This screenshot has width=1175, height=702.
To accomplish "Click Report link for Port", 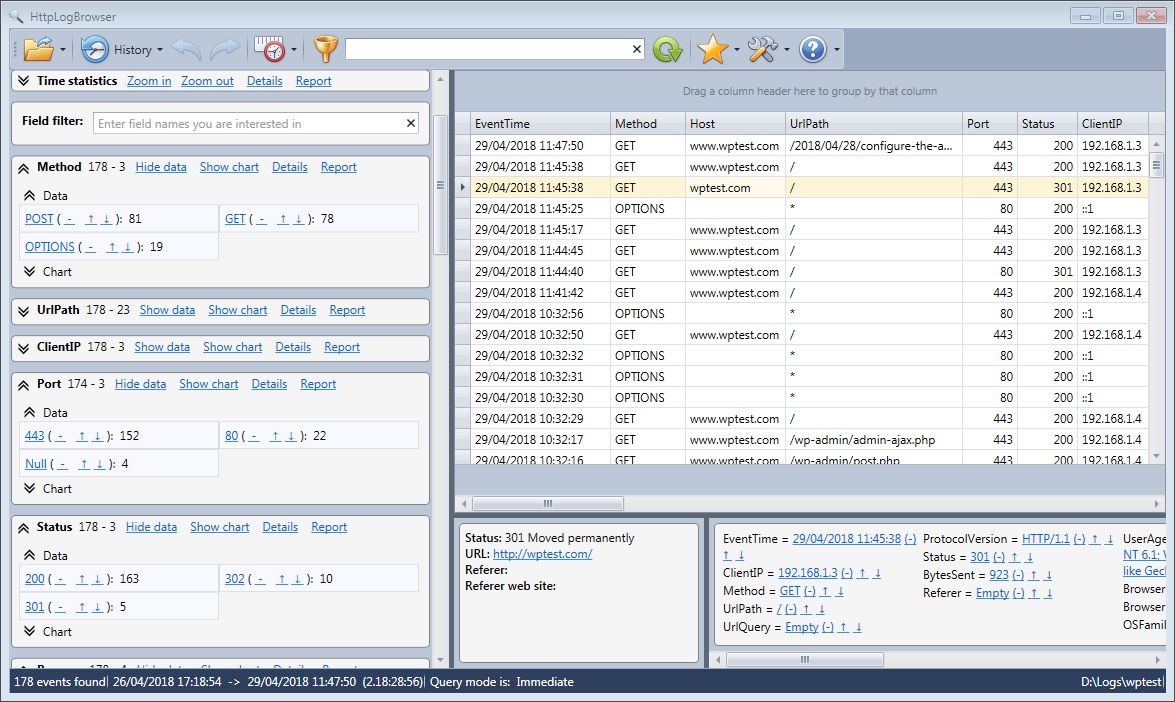I will [x=318, y=384].
